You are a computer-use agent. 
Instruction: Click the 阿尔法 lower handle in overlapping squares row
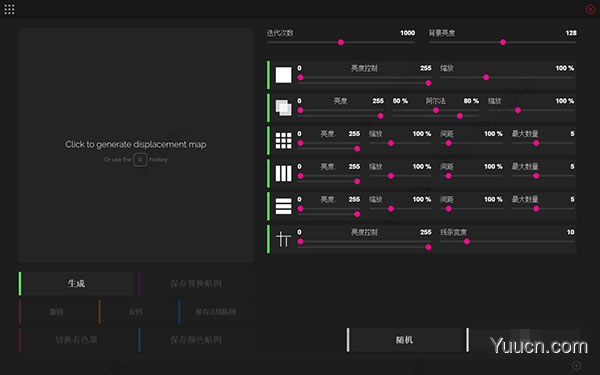tap(436, 110)
